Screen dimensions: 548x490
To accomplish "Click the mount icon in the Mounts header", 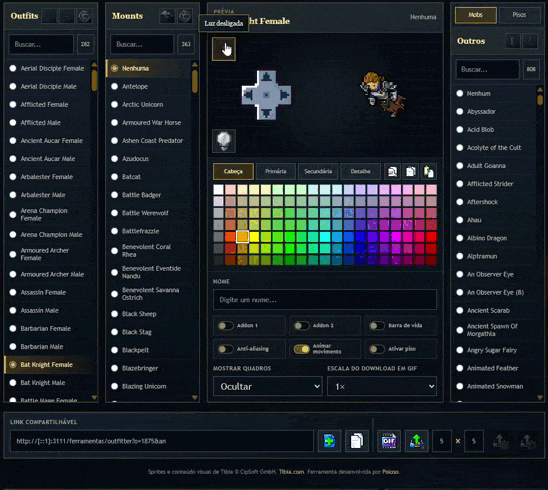I will 167,16.
